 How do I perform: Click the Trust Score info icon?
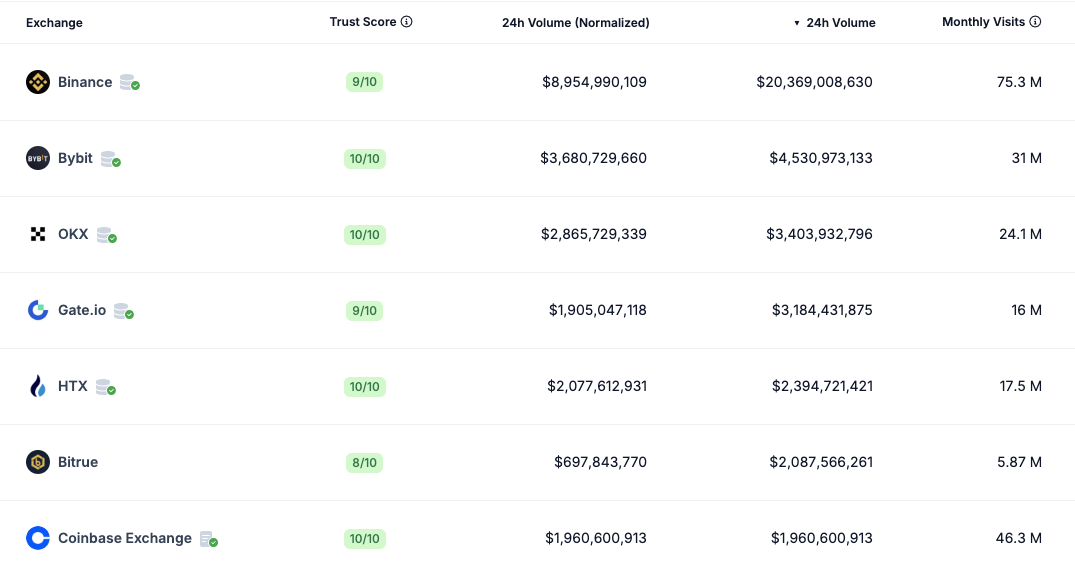coord(407,22)
